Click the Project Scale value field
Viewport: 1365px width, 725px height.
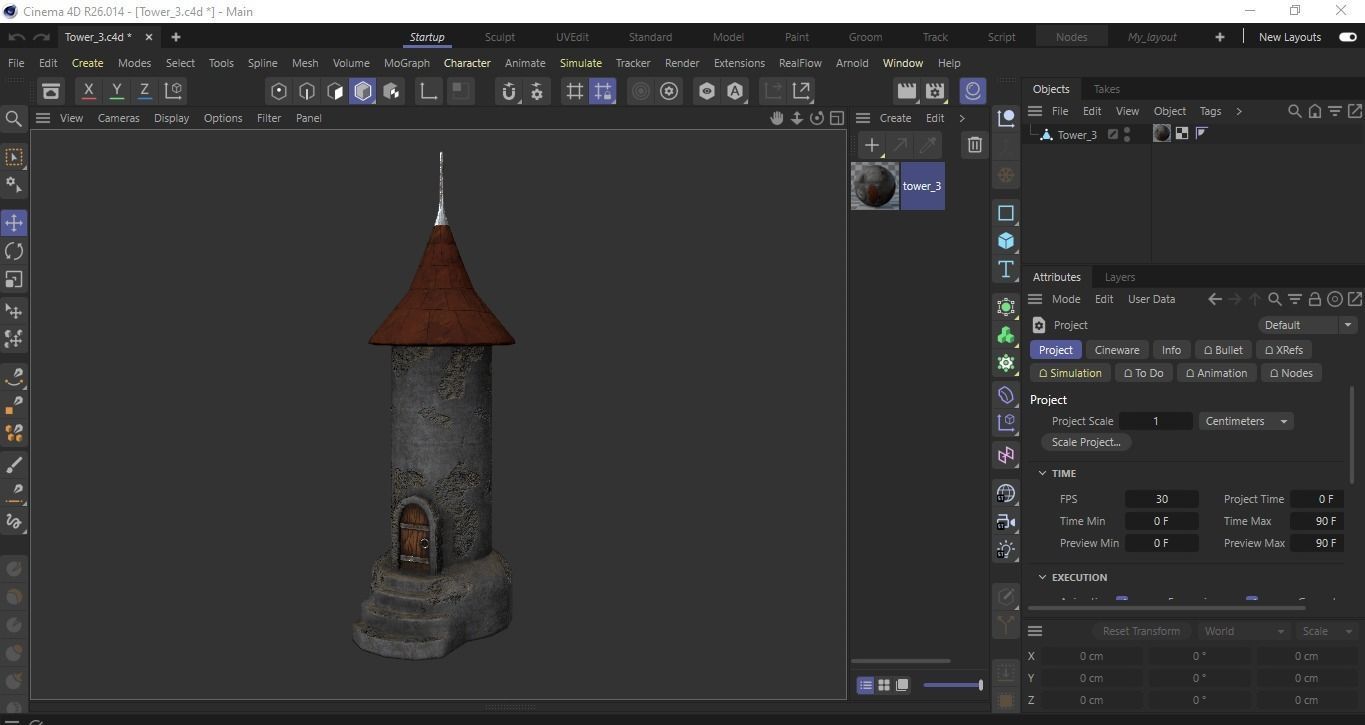[x=1155, y=421]
